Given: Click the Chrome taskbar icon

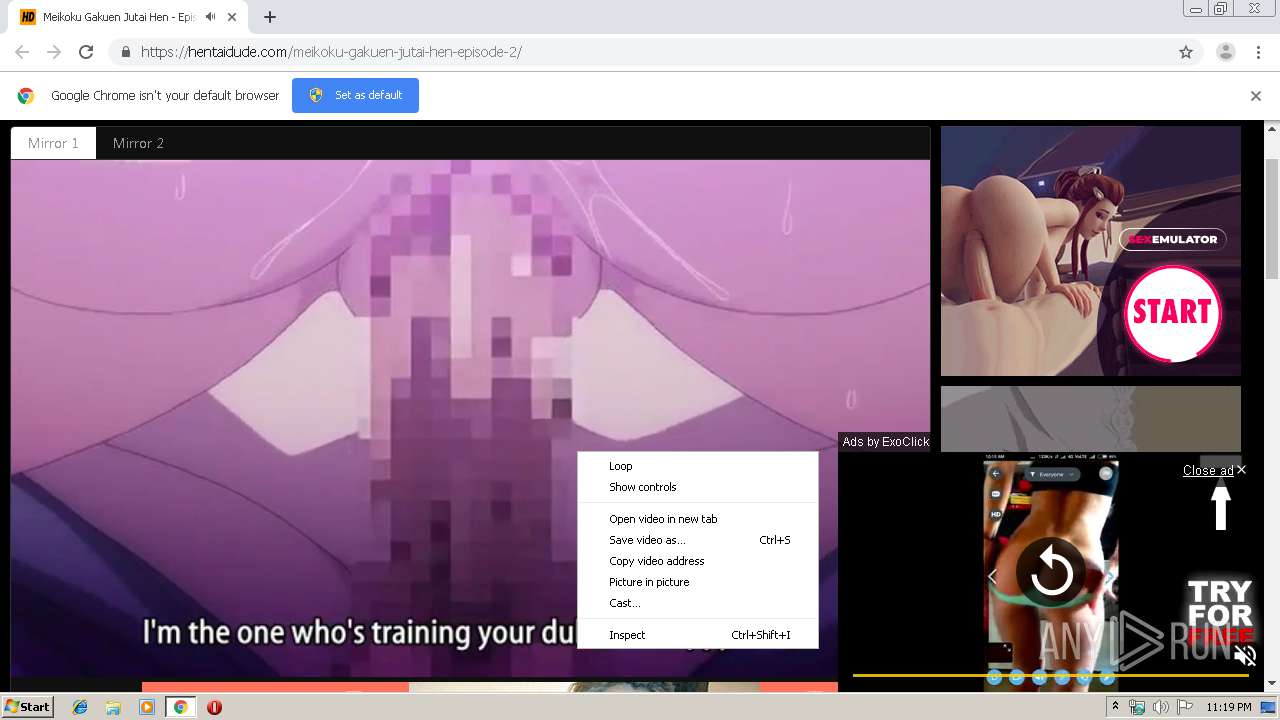Looking at the screenshot, I should tap(180, 707).
